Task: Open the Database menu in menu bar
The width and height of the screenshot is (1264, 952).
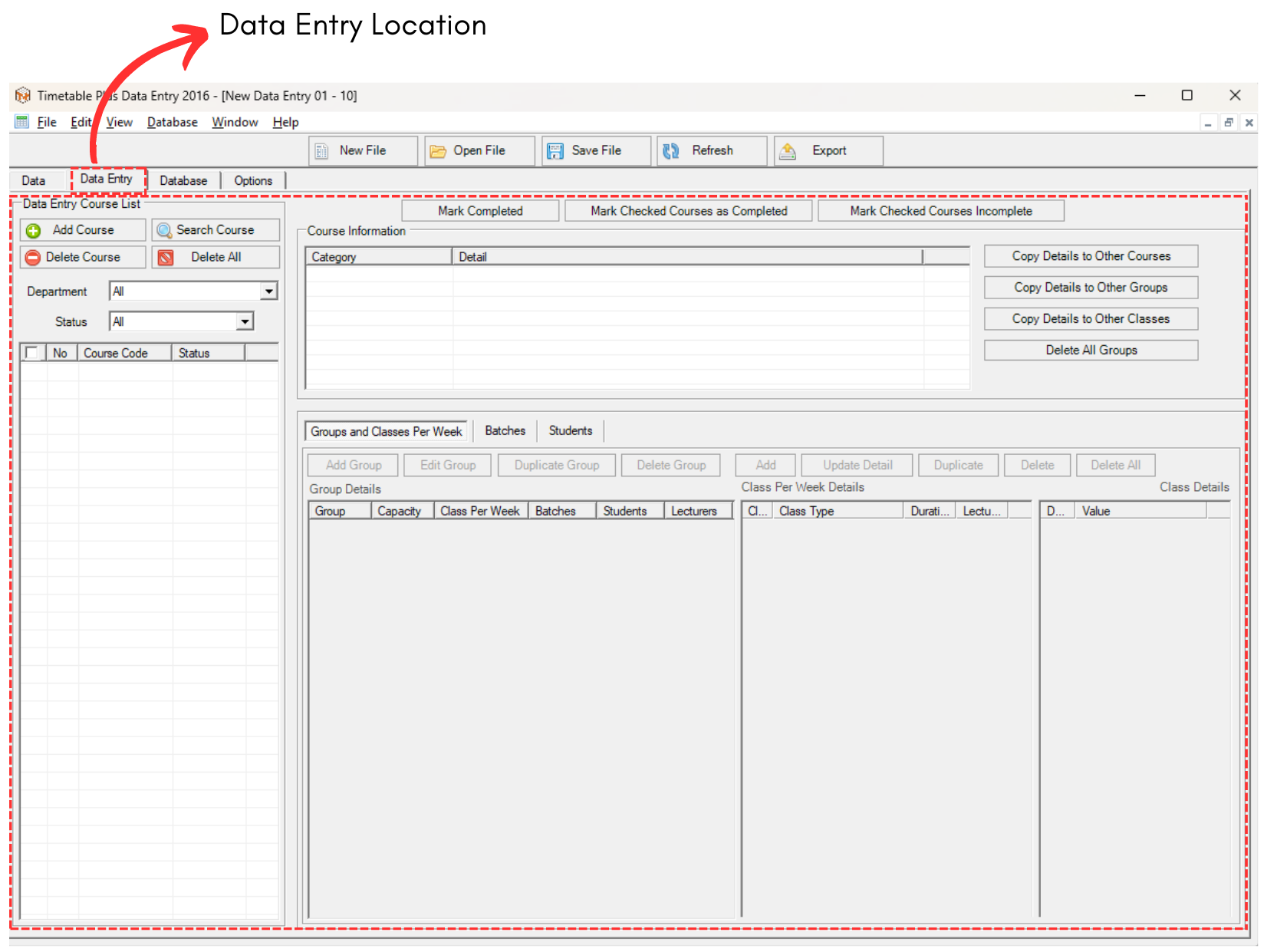Action: [172, 122]
